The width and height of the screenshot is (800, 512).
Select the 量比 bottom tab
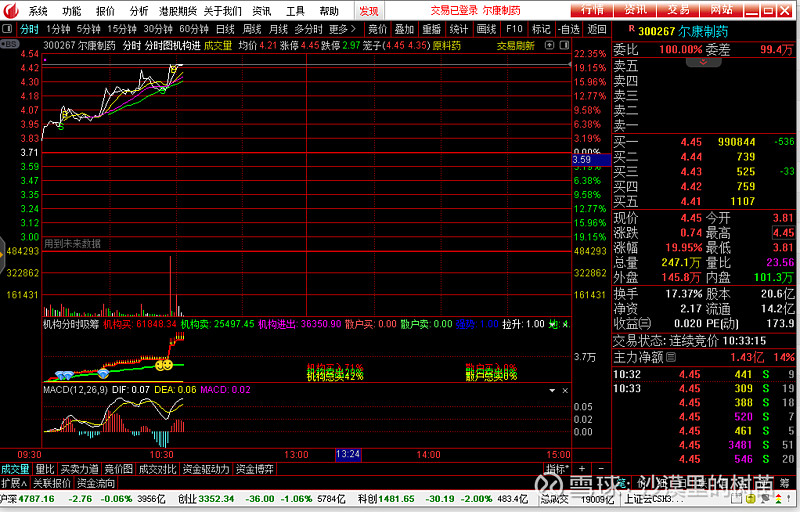(x=45, y=469)
